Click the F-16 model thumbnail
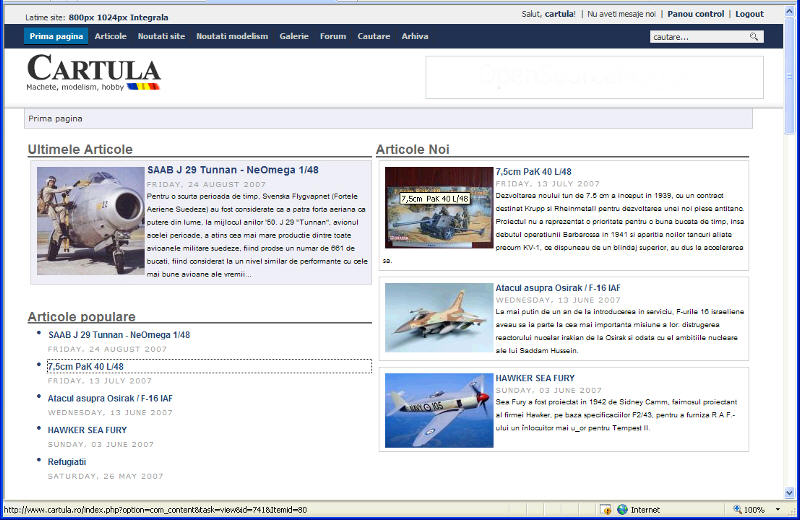The height and width of the screenshot is (520, 800). click(439, 317)
